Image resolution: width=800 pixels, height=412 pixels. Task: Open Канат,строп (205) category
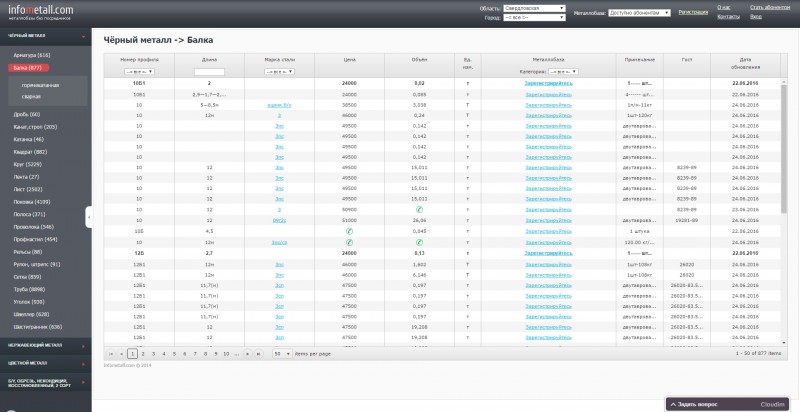[35, 127]
